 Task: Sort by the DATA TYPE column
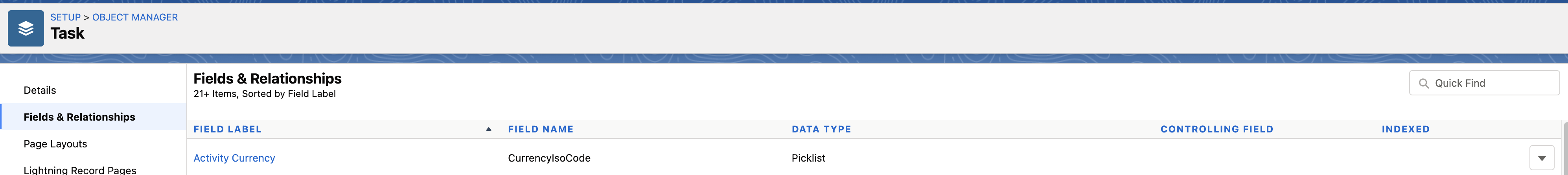tap(821, 129)
